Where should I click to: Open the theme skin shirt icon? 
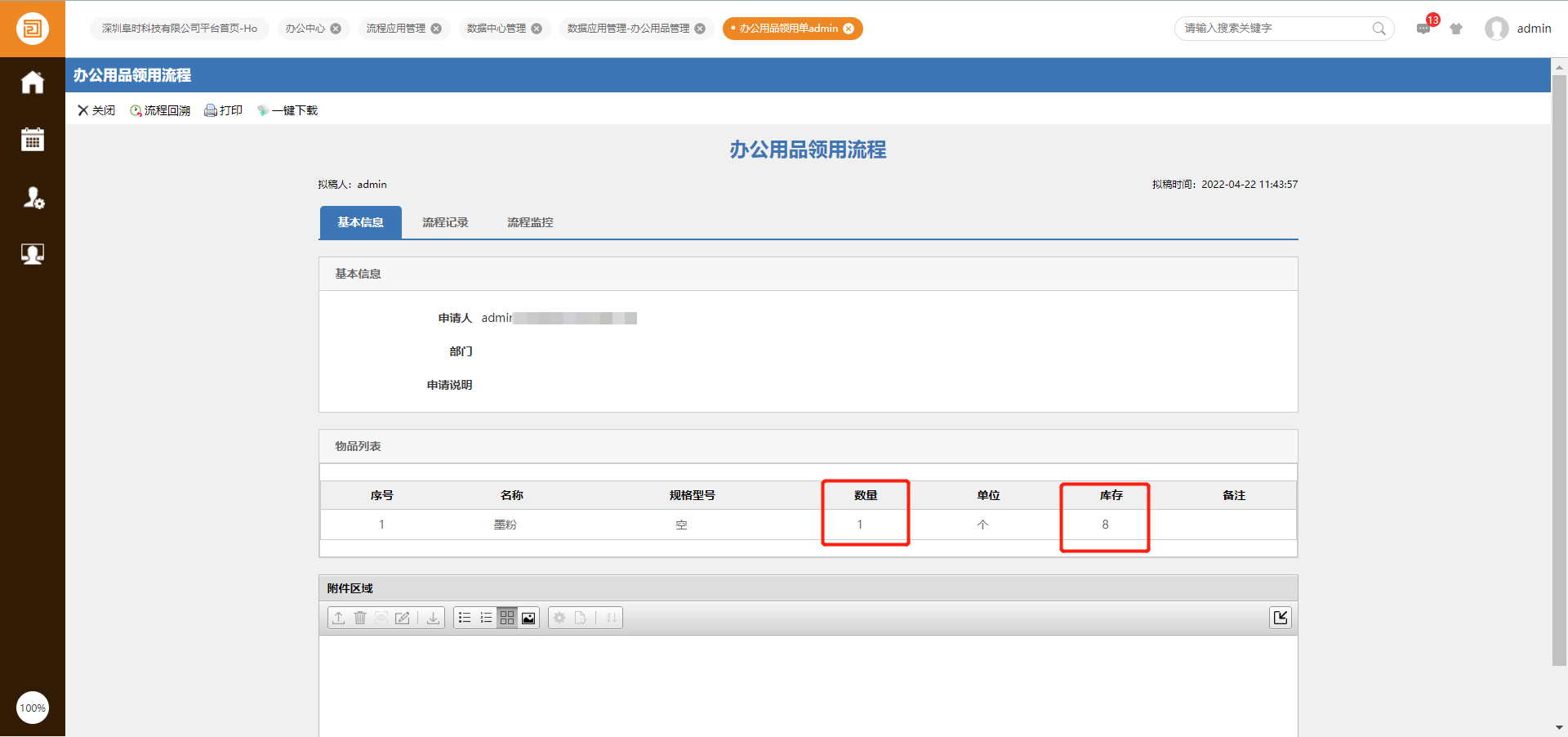pos(1456,29)
